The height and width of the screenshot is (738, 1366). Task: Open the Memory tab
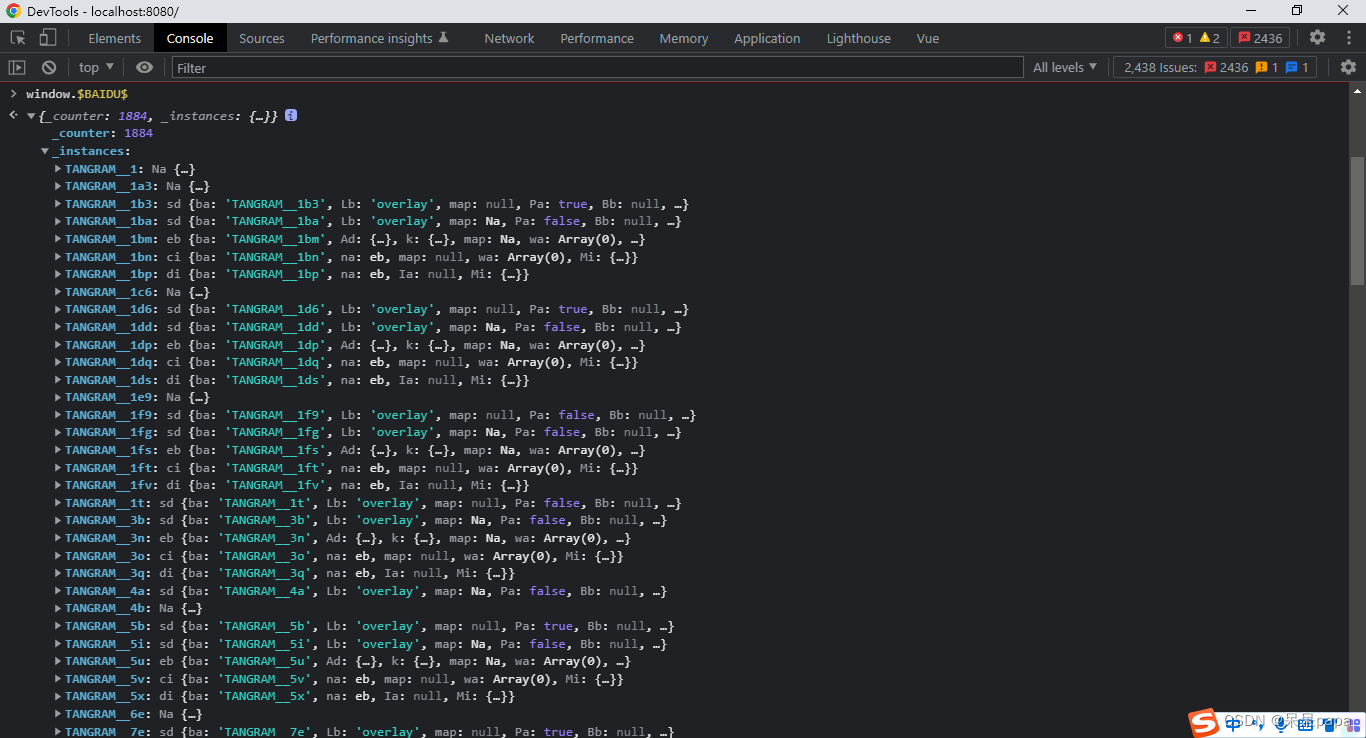684,38
